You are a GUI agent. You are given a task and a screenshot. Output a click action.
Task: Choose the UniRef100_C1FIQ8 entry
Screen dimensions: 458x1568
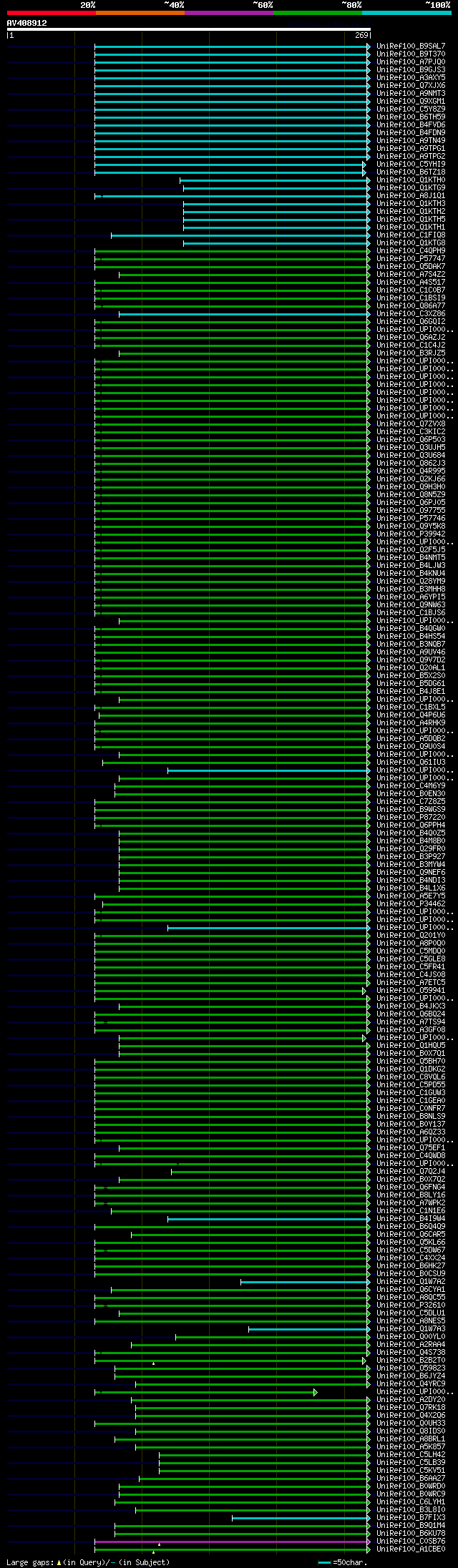(x=411, y=235)
